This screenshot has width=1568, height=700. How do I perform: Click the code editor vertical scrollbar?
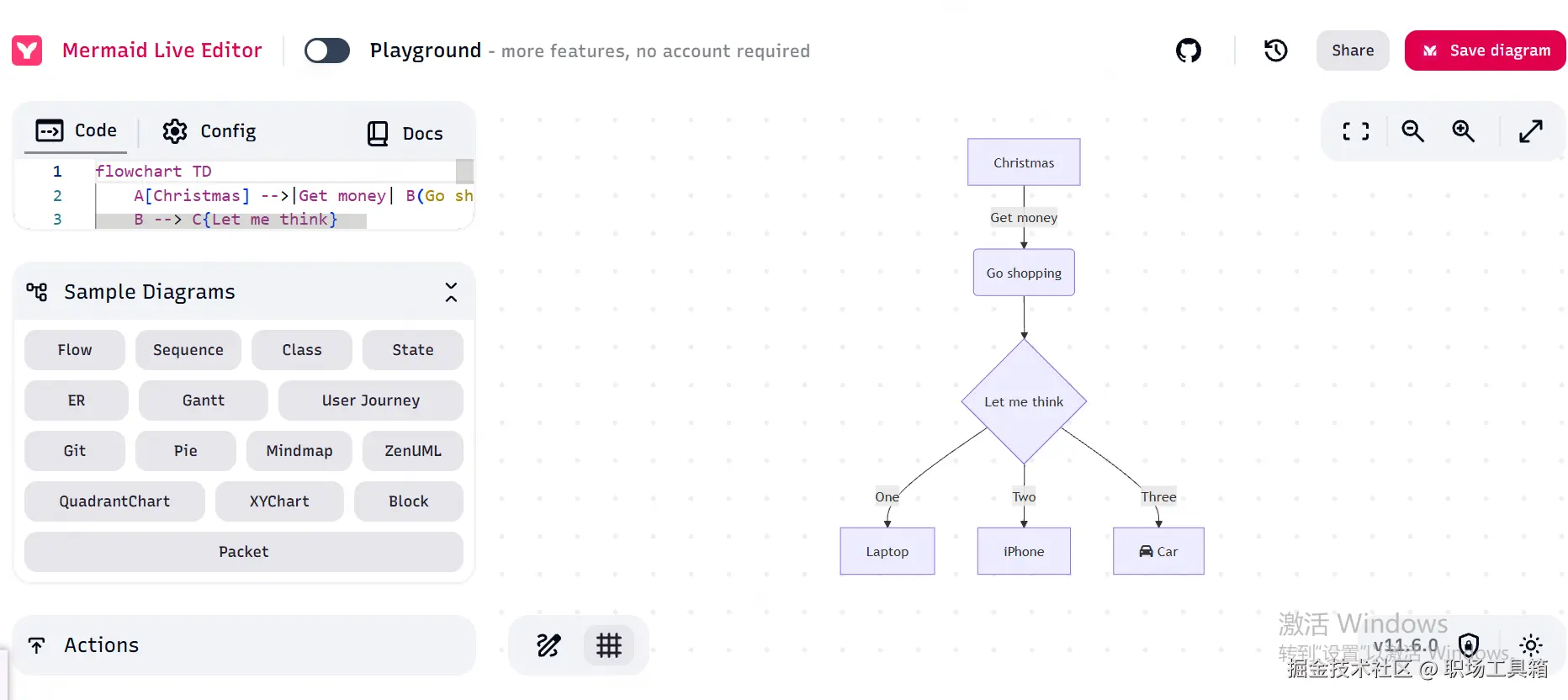coord(464,172)
